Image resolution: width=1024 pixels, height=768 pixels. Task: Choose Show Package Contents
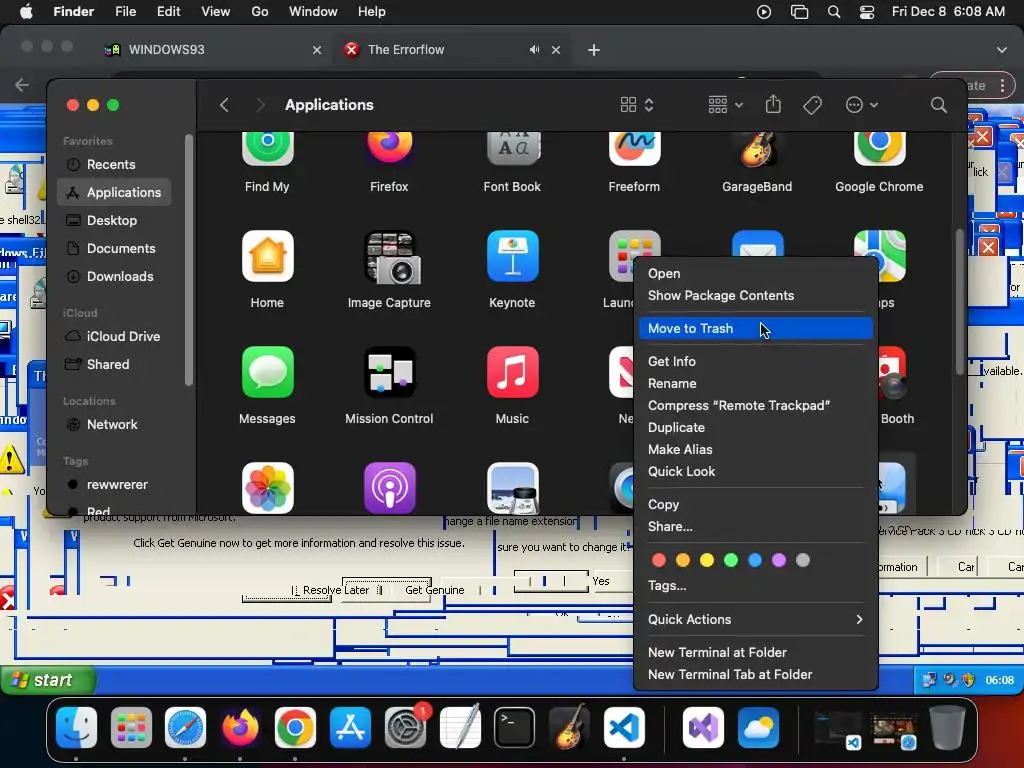click(x=756, y=295)
